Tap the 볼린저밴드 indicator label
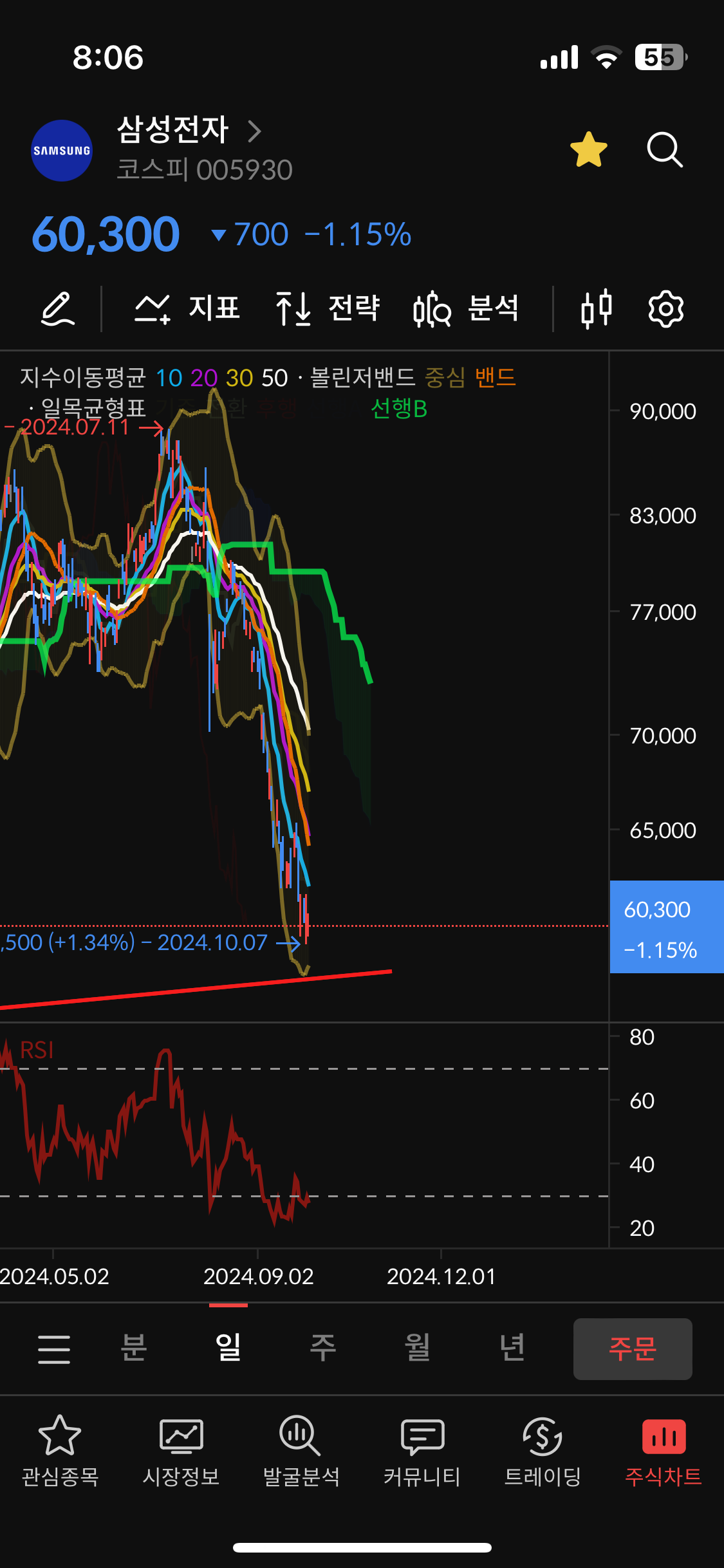 (x=363, y=378)
